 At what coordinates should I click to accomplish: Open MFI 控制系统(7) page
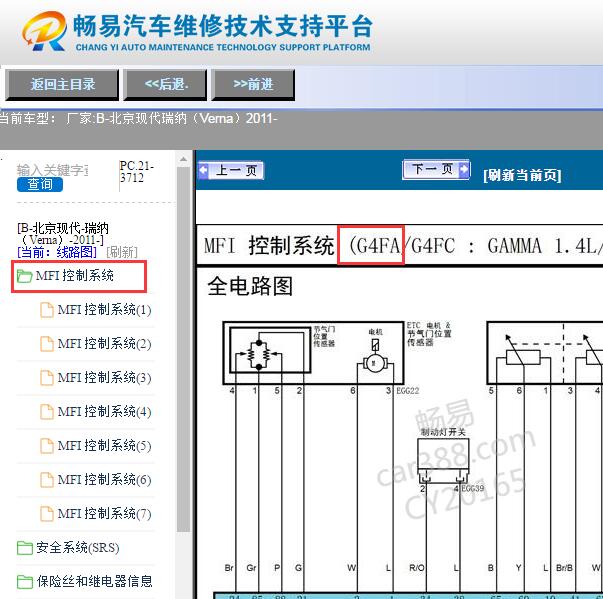pos(104,514)
